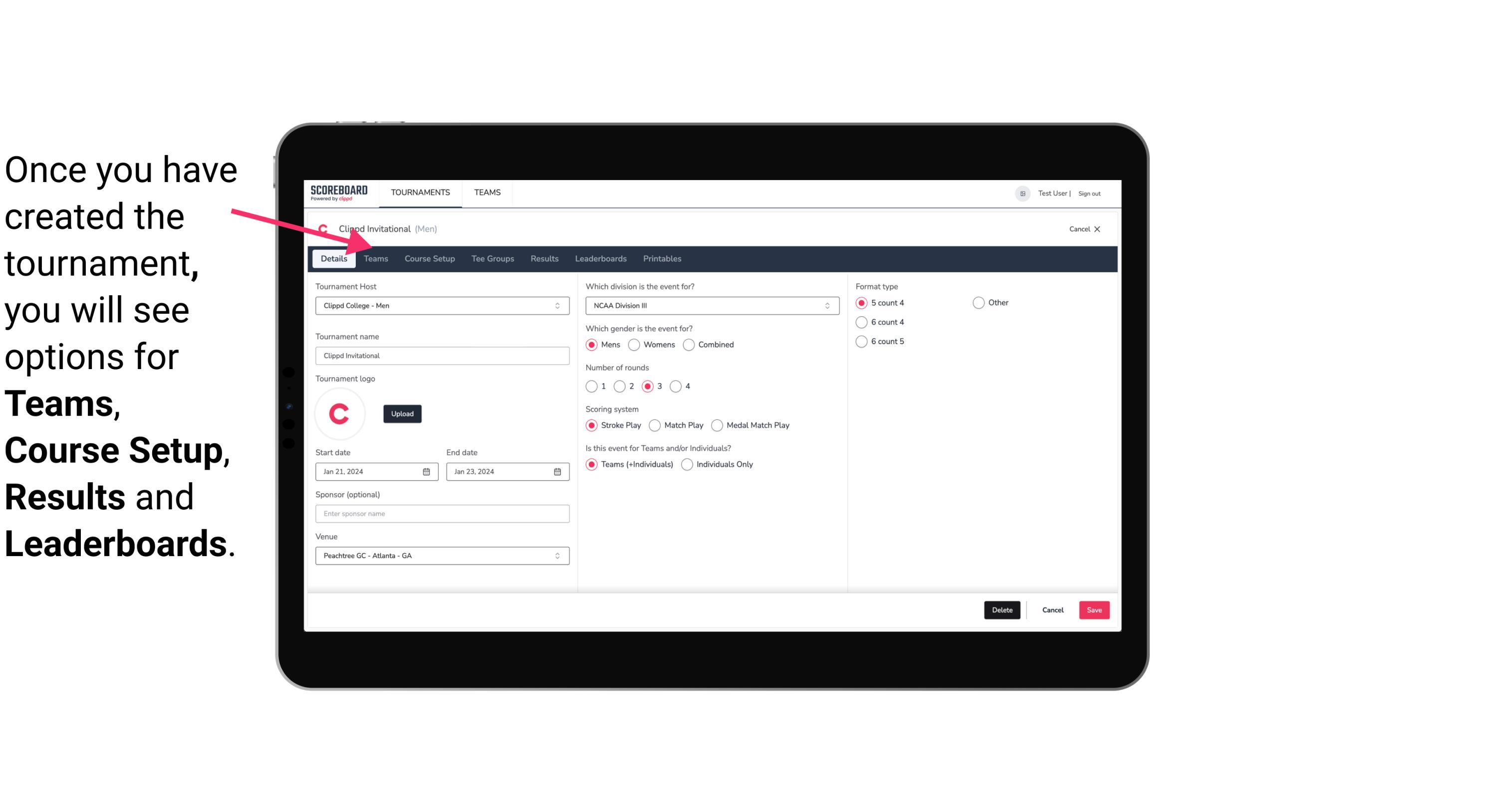Viewport: 1510px width, 812px height.
Task: Select 2 rounds radio button
Action: point(622,386)
